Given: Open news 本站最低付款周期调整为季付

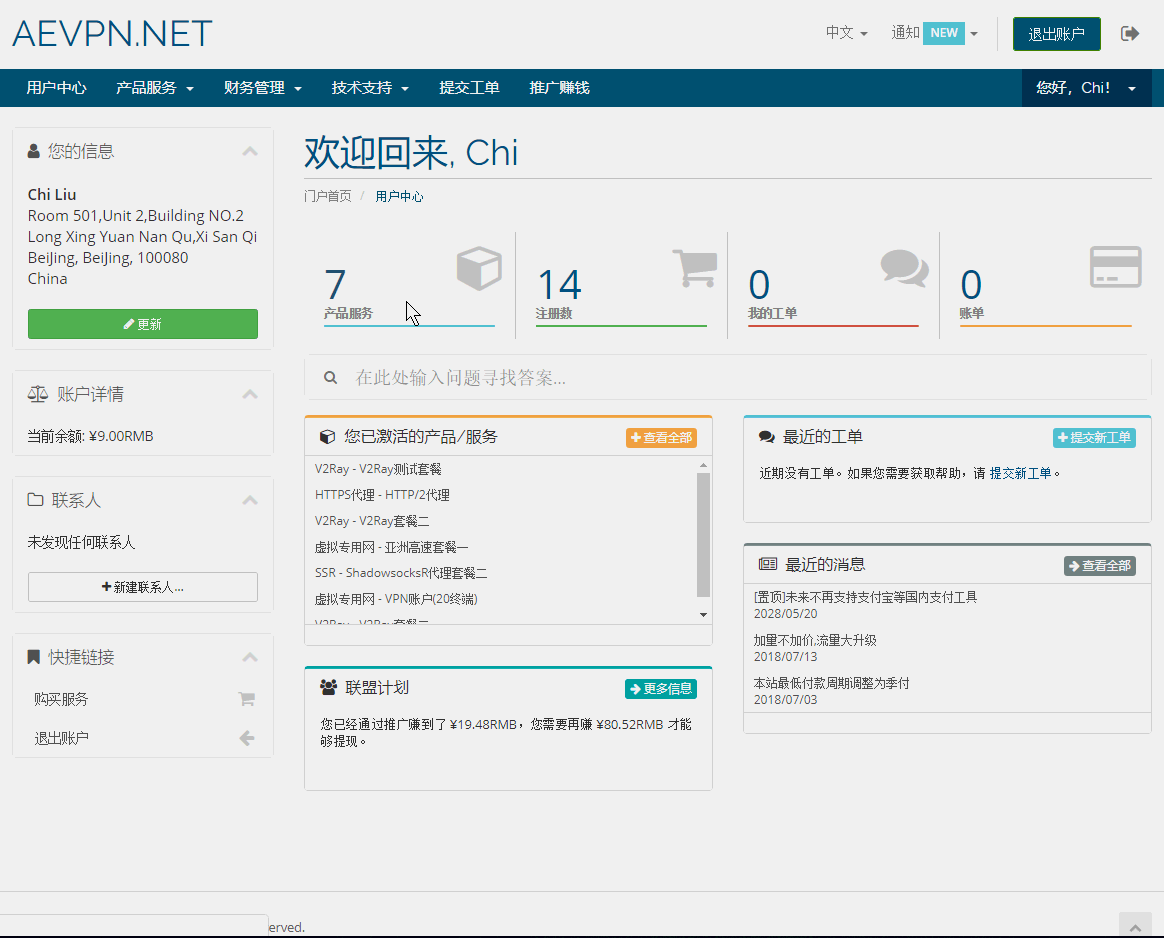Looking at the screenshot, I should coord(831,683).
